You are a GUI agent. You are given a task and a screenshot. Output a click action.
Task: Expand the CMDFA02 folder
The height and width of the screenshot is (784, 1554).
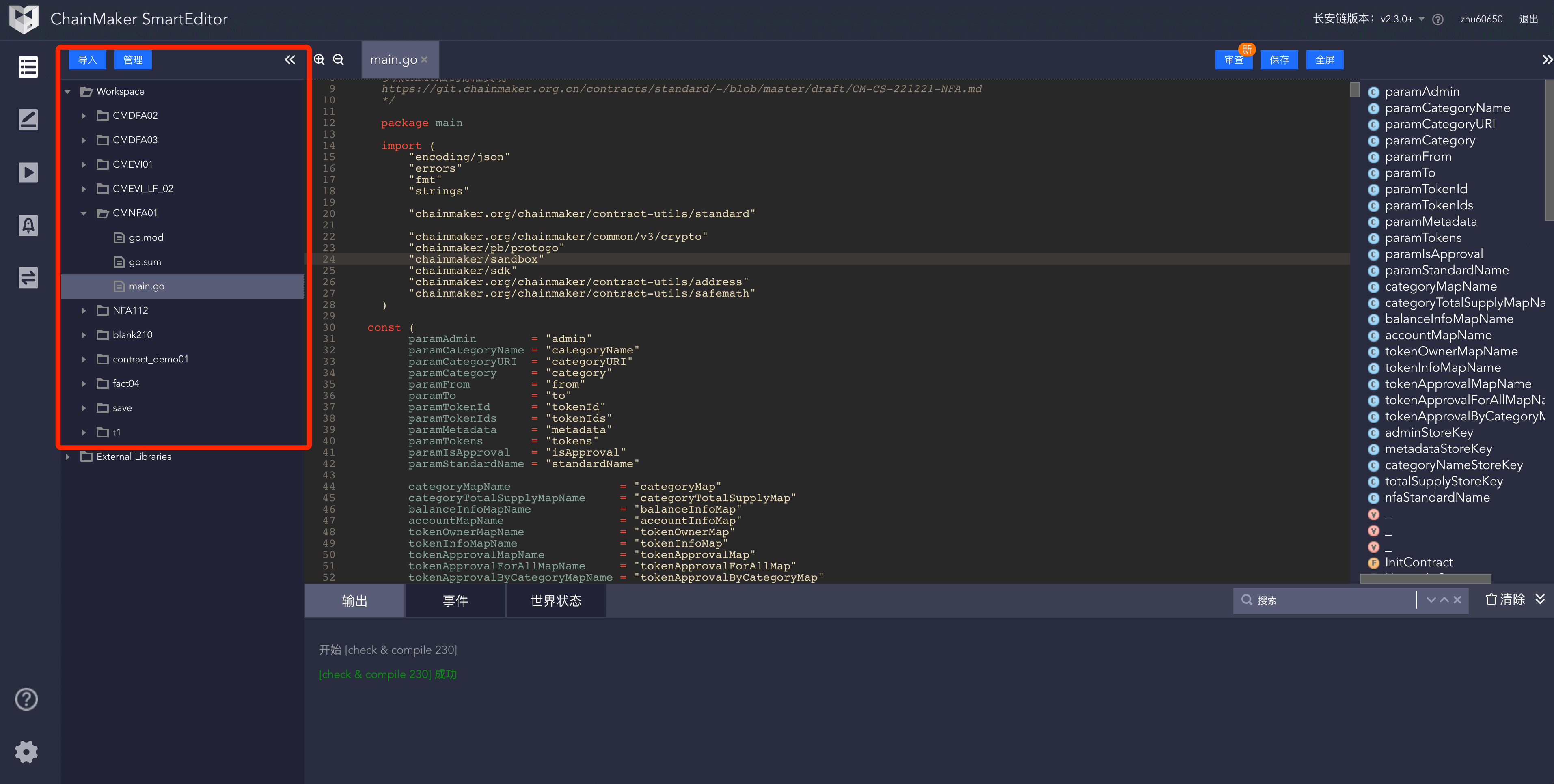point(84,116)
